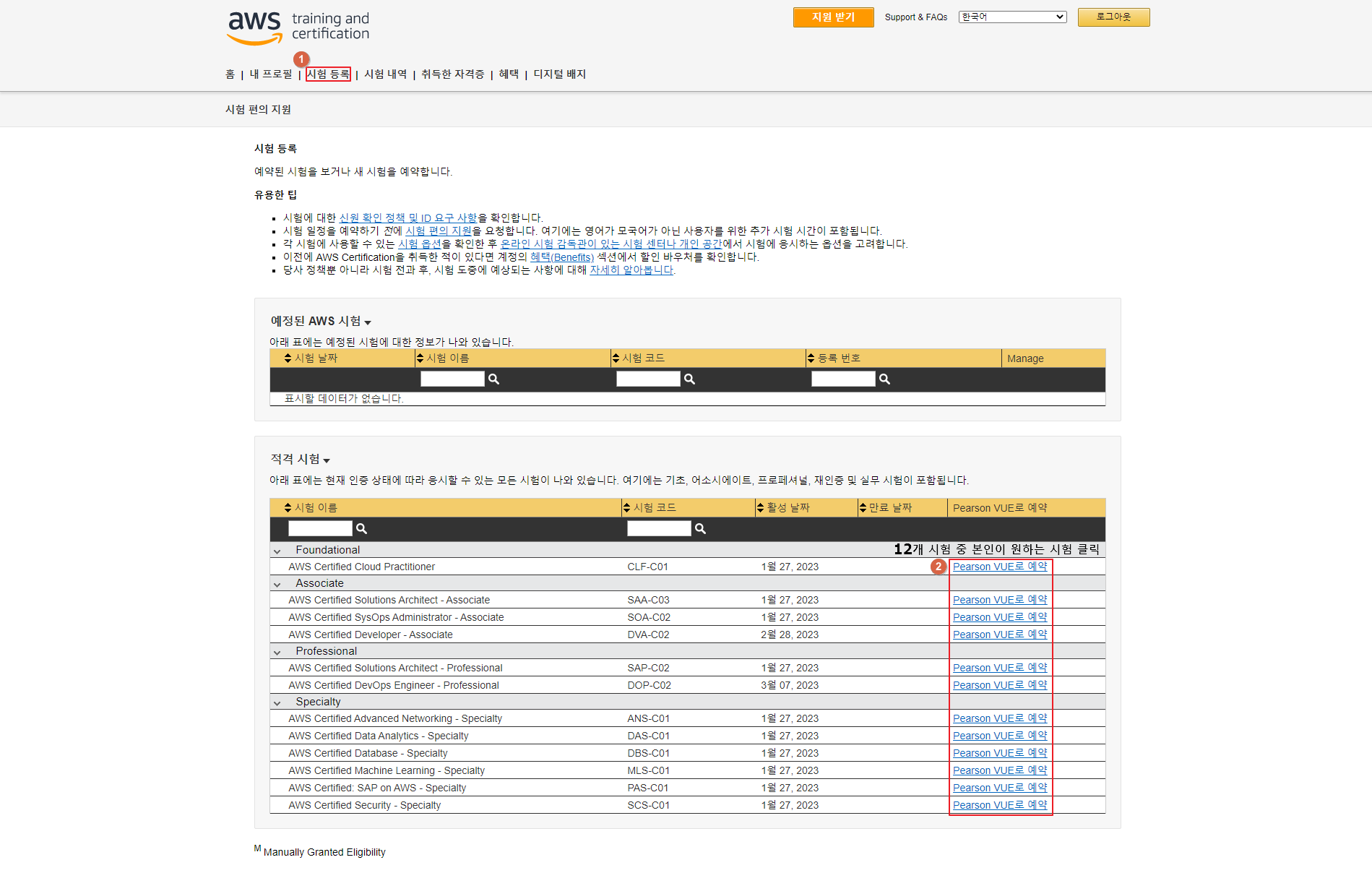Click search icon for 시험 코드 in eligible exams
The image size is (1372, 886).
pos(700,529)
